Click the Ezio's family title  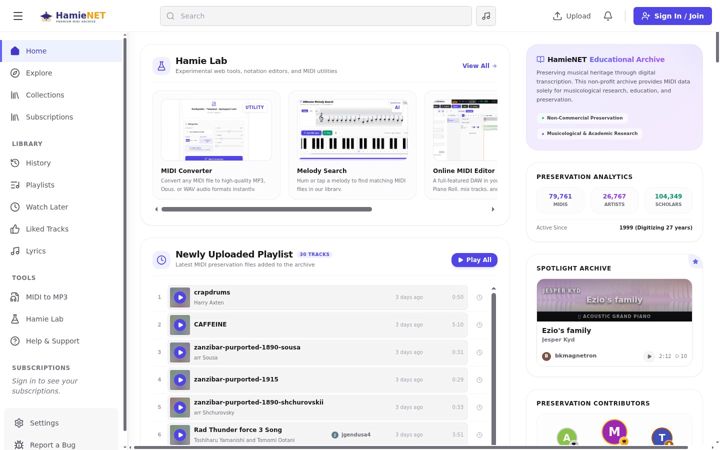click(x=566, y=331)
